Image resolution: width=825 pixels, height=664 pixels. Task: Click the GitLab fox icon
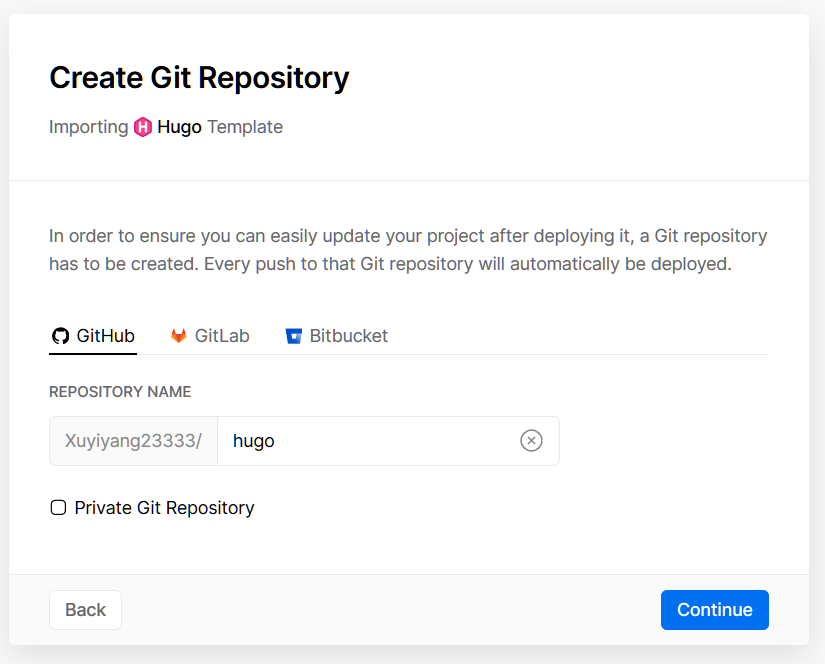coord(179,336)
